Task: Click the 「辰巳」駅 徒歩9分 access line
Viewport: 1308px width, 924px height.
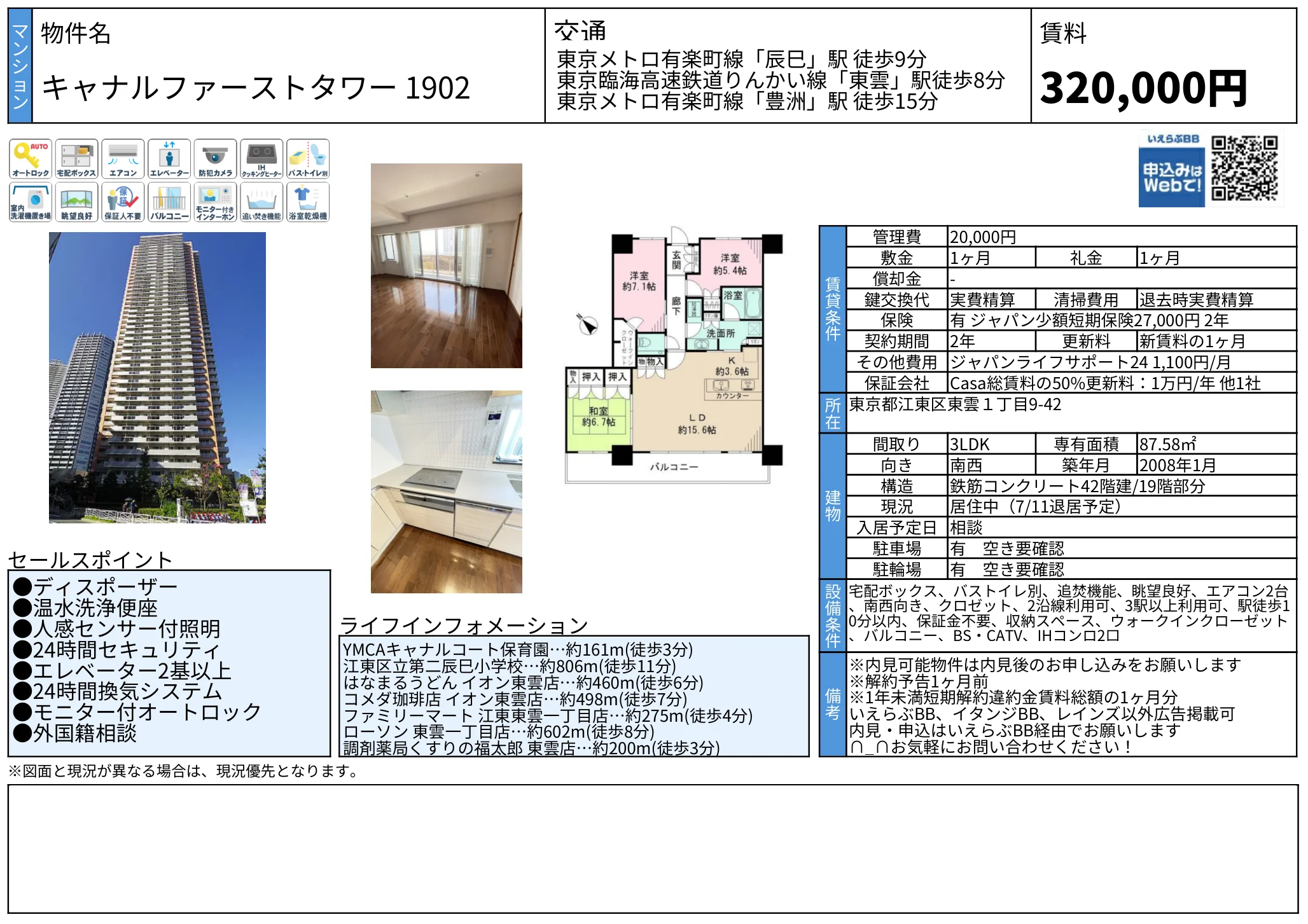Action: click(742, 59)
